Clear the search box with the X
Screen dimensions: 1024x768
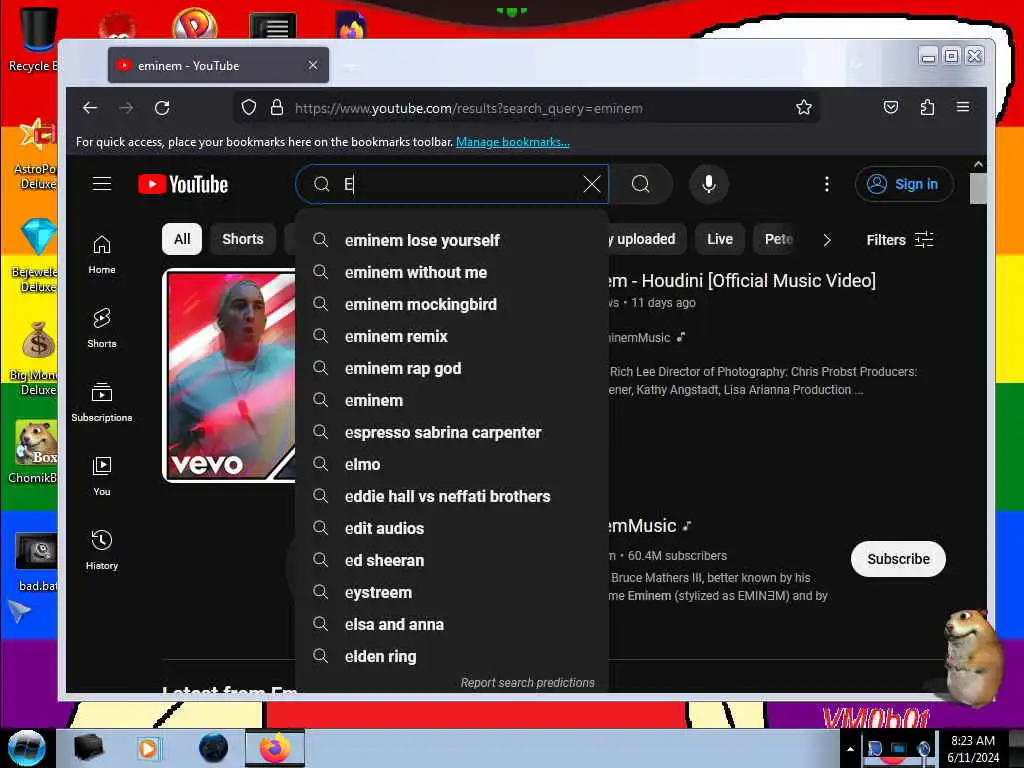coord(592,184)
